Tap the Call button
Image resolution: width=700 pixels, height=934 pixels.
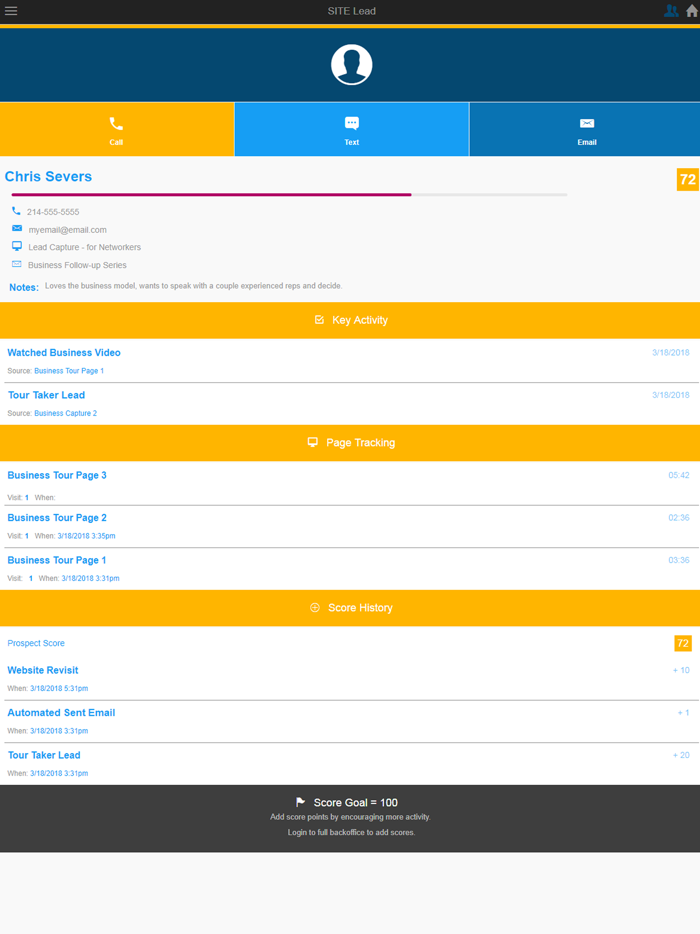pyautogui.click(x=117, y=129)
